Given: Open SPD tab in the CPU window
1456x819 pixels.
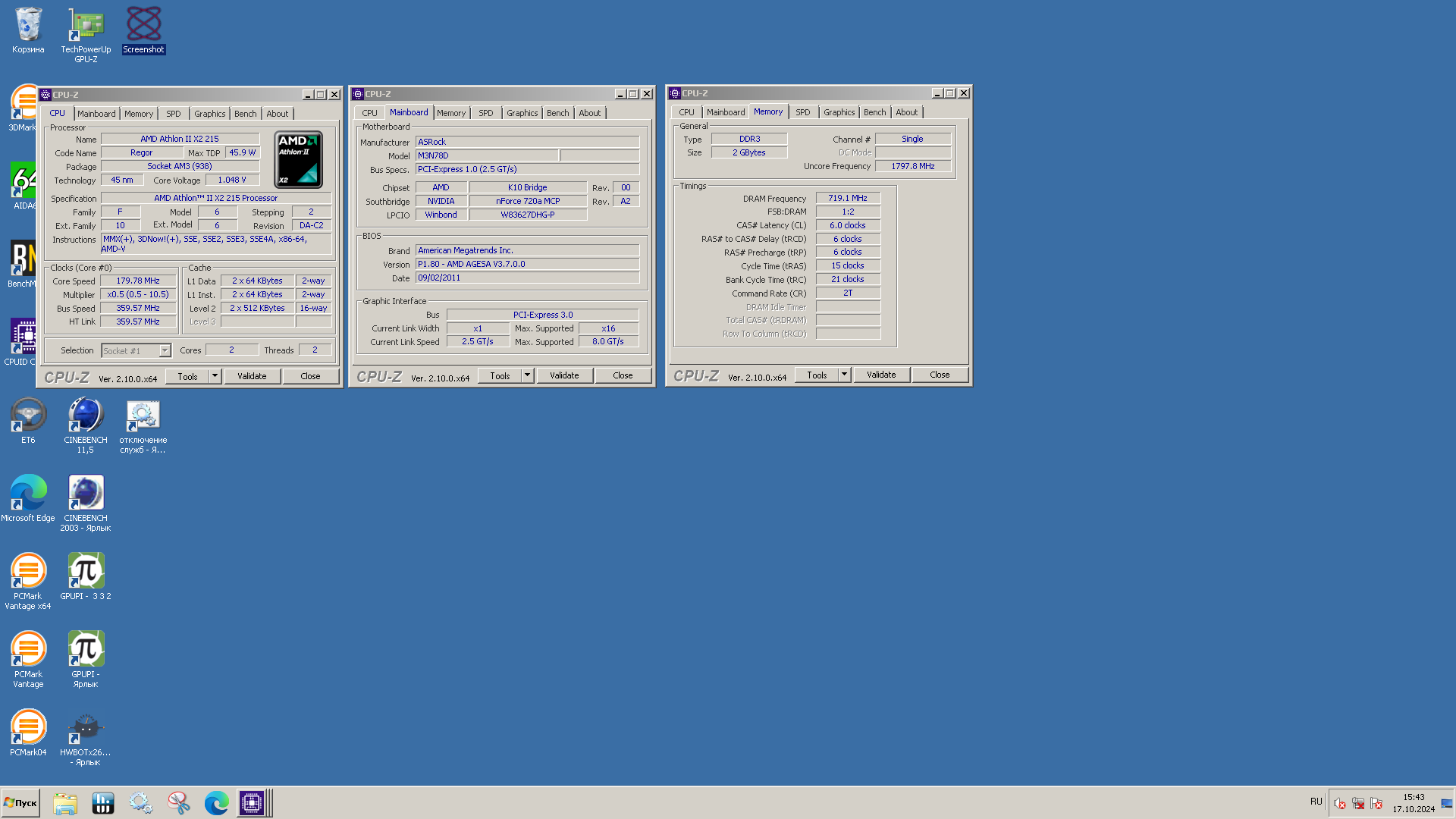Looking at the screenshot, I should coord(174,114).
